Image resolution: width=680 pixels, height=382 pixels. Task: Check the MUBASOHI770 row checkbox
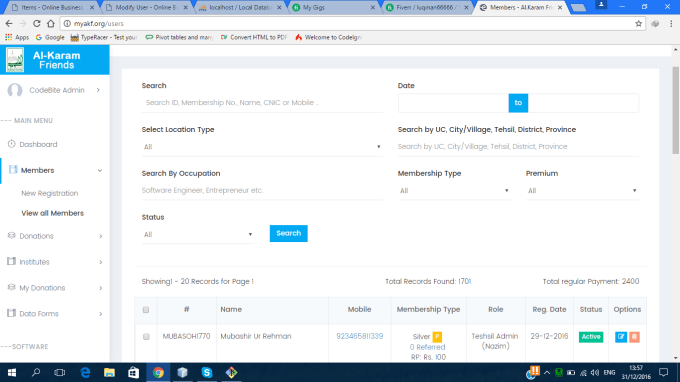pyautogui.click(x=146, y=337)
